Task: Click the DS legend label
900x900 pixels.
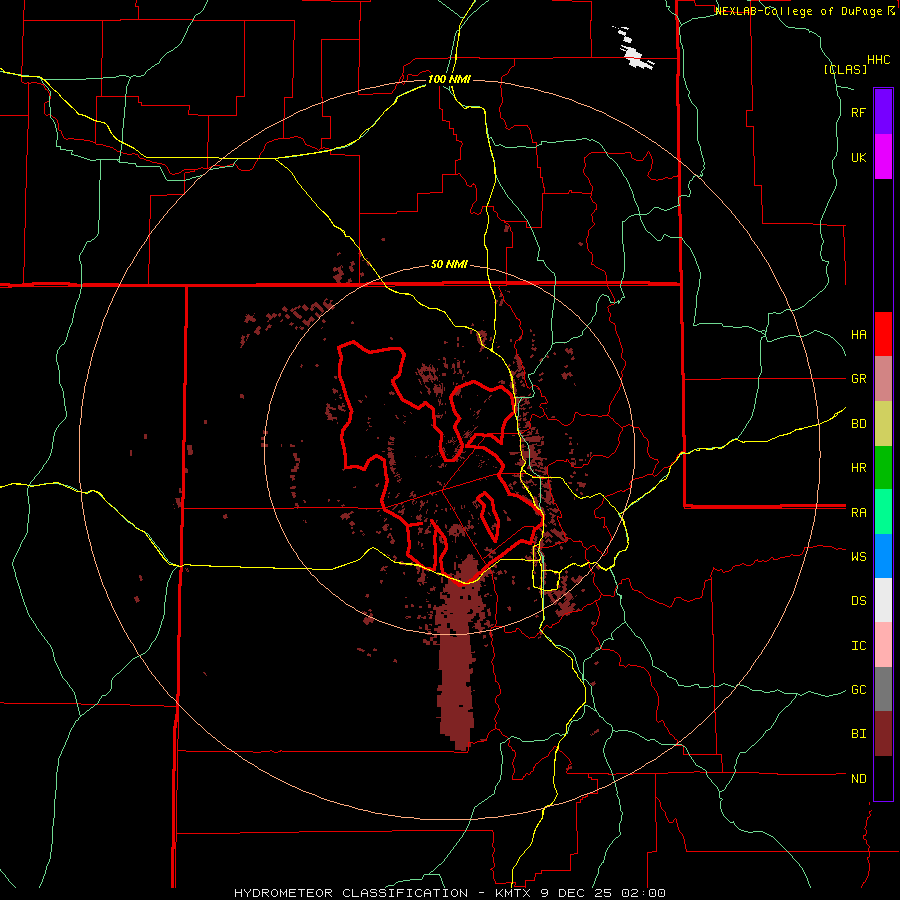Action: [859, 600]
